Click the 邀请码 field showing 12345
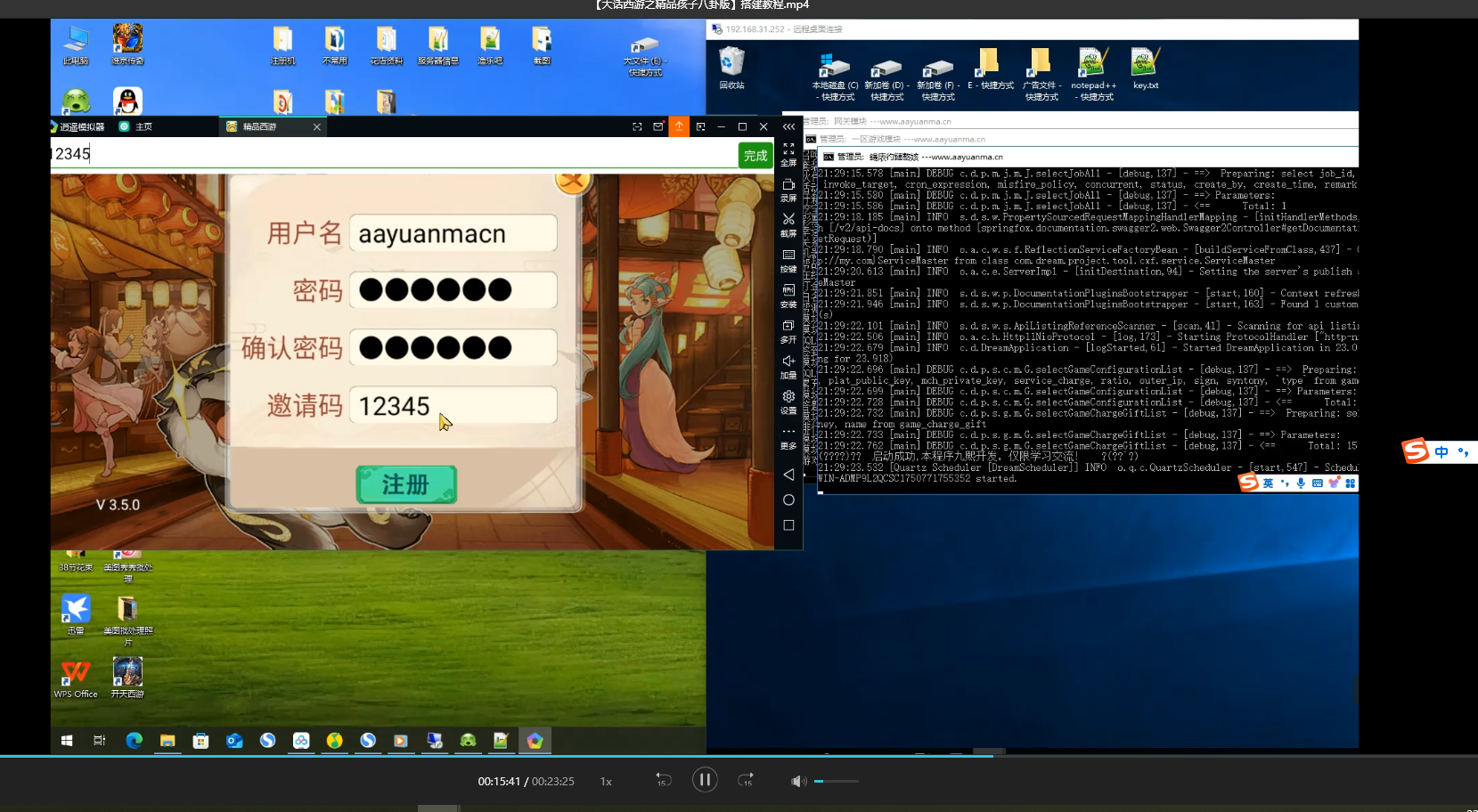 [x=453, y=406]
